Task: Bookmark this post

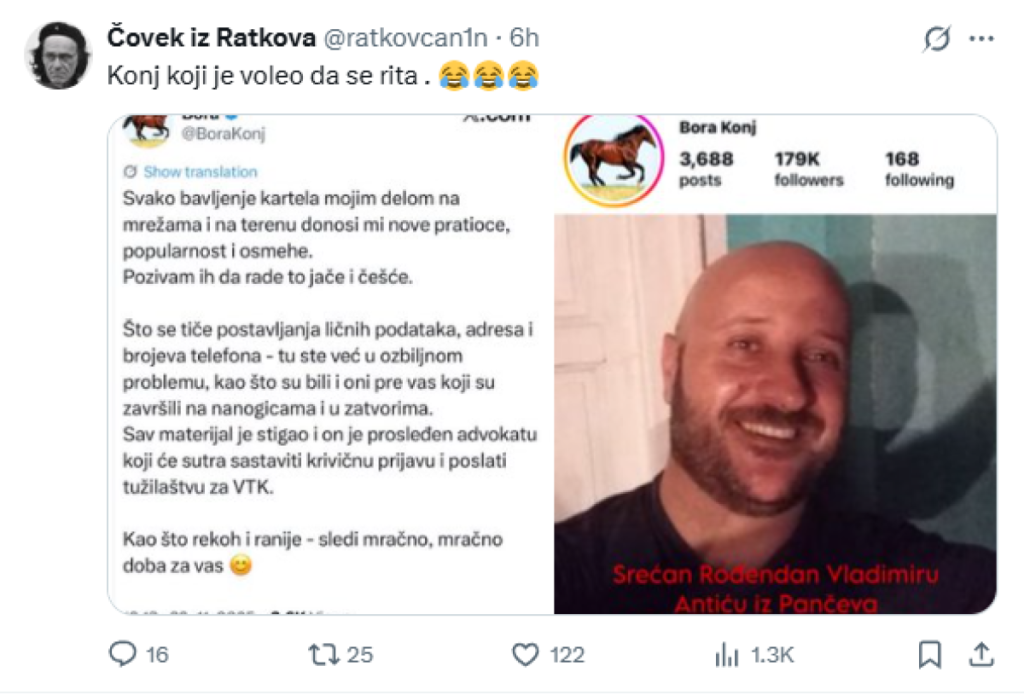Action: pyautogui.click(x=929, y=655)
